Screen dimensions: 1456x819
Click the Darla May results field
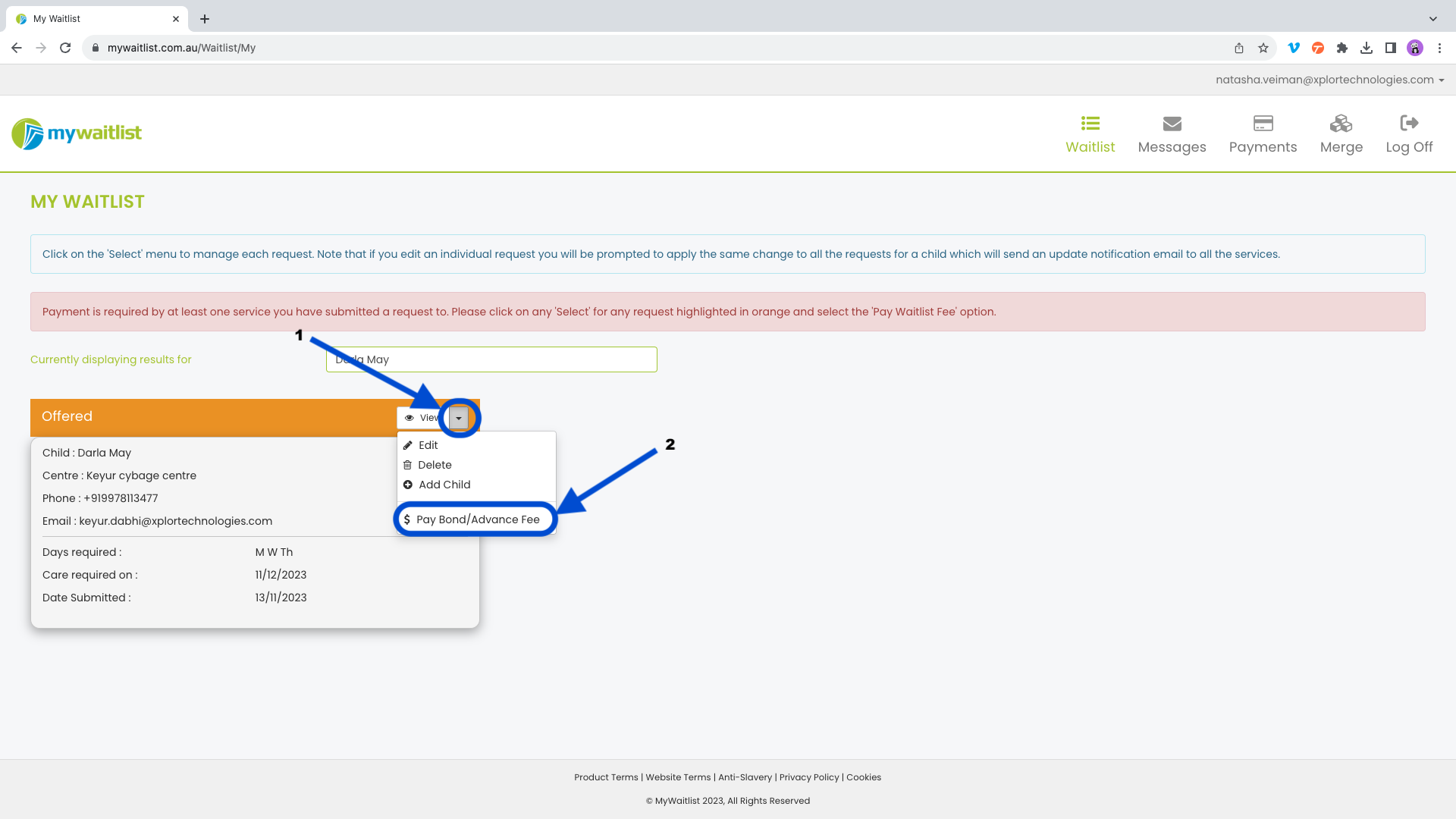pyautogui.click(x=491, y=359)
